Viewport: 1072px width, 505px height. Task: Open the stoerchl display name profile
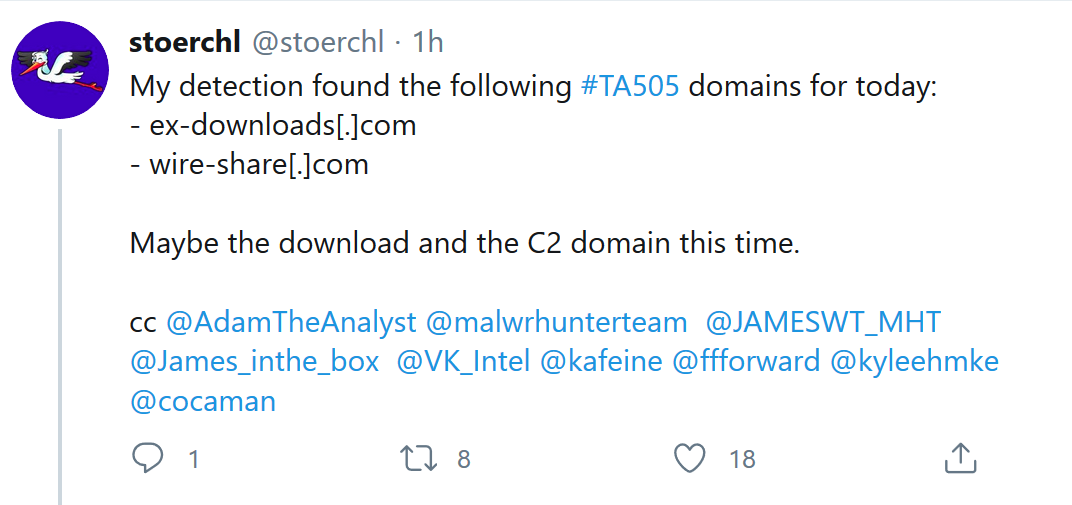pos(185,43)
